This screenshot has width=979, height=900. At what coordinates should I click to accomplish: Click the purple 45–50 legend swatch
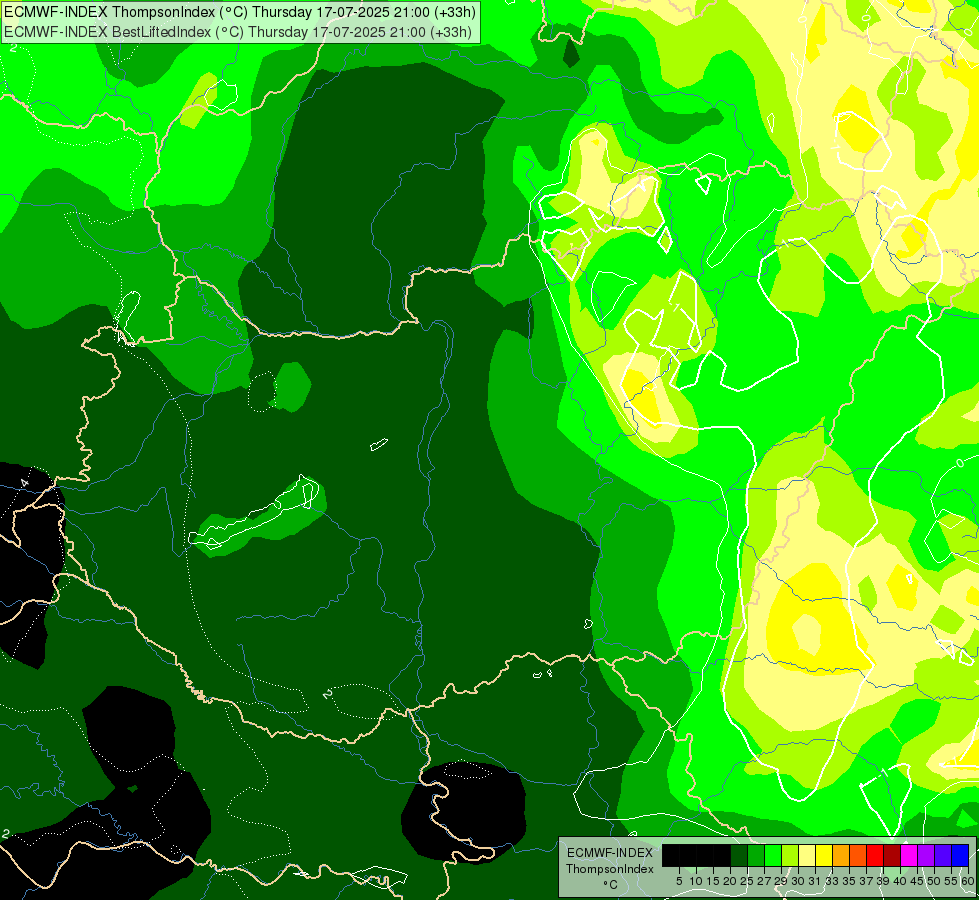pos(926,856)
